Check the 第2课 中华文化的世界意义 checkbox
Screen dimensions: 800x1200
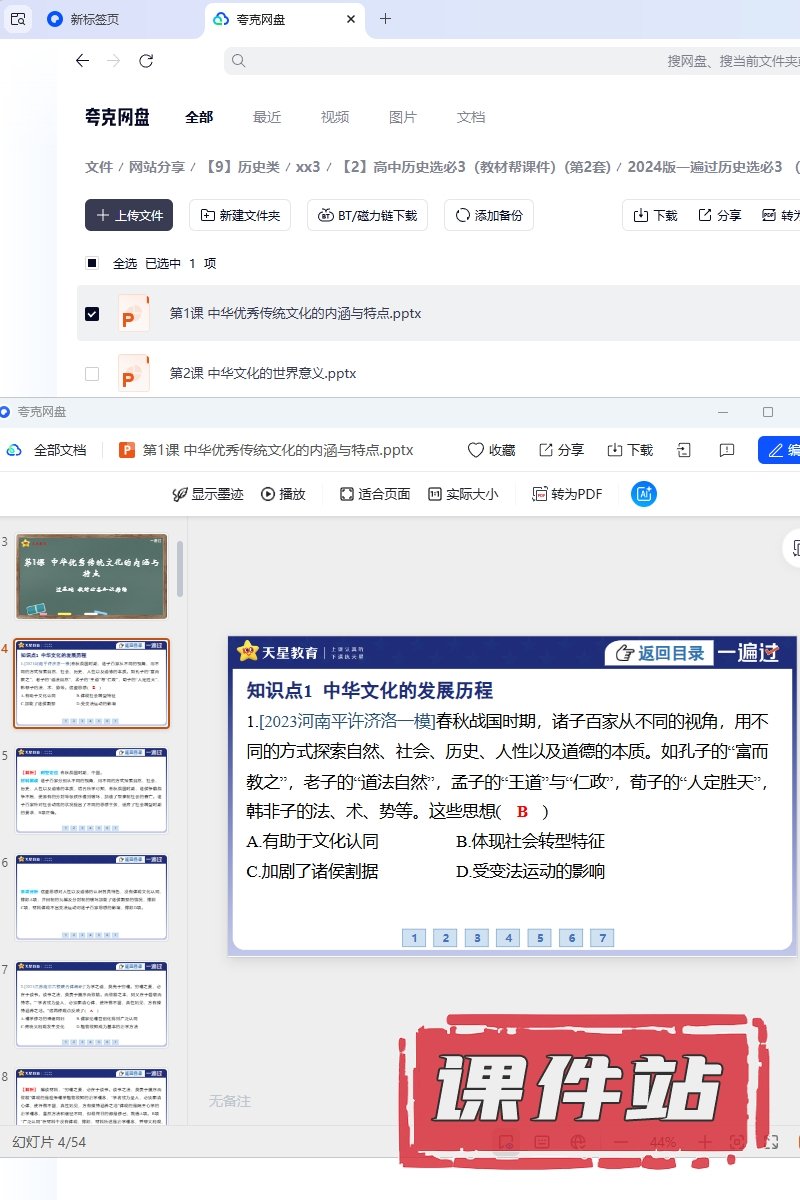pyautogui.click(x=92, y=374)
